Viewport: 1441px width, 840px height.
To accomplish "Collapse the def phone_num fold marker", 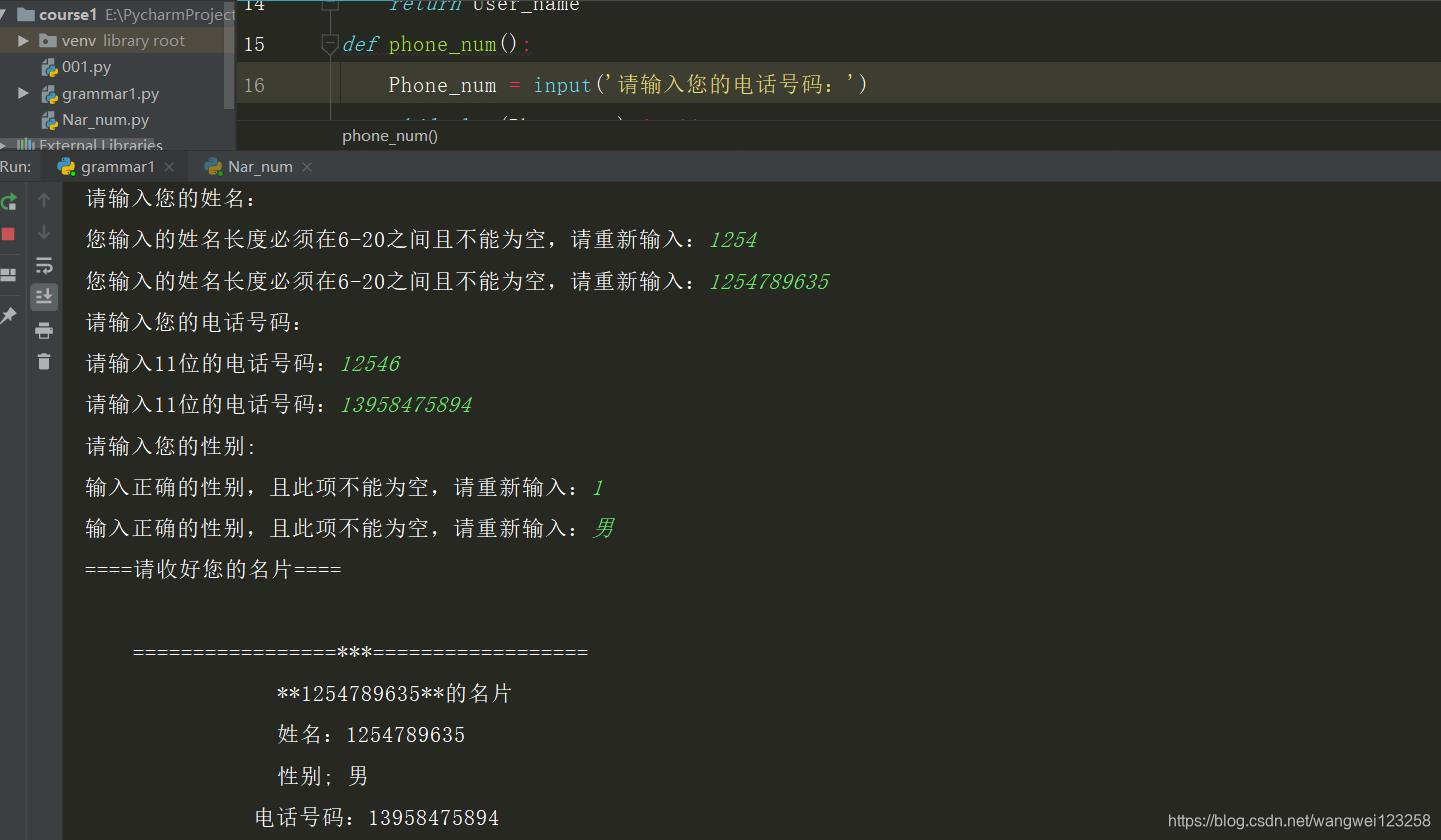I will tap(330, 44).
